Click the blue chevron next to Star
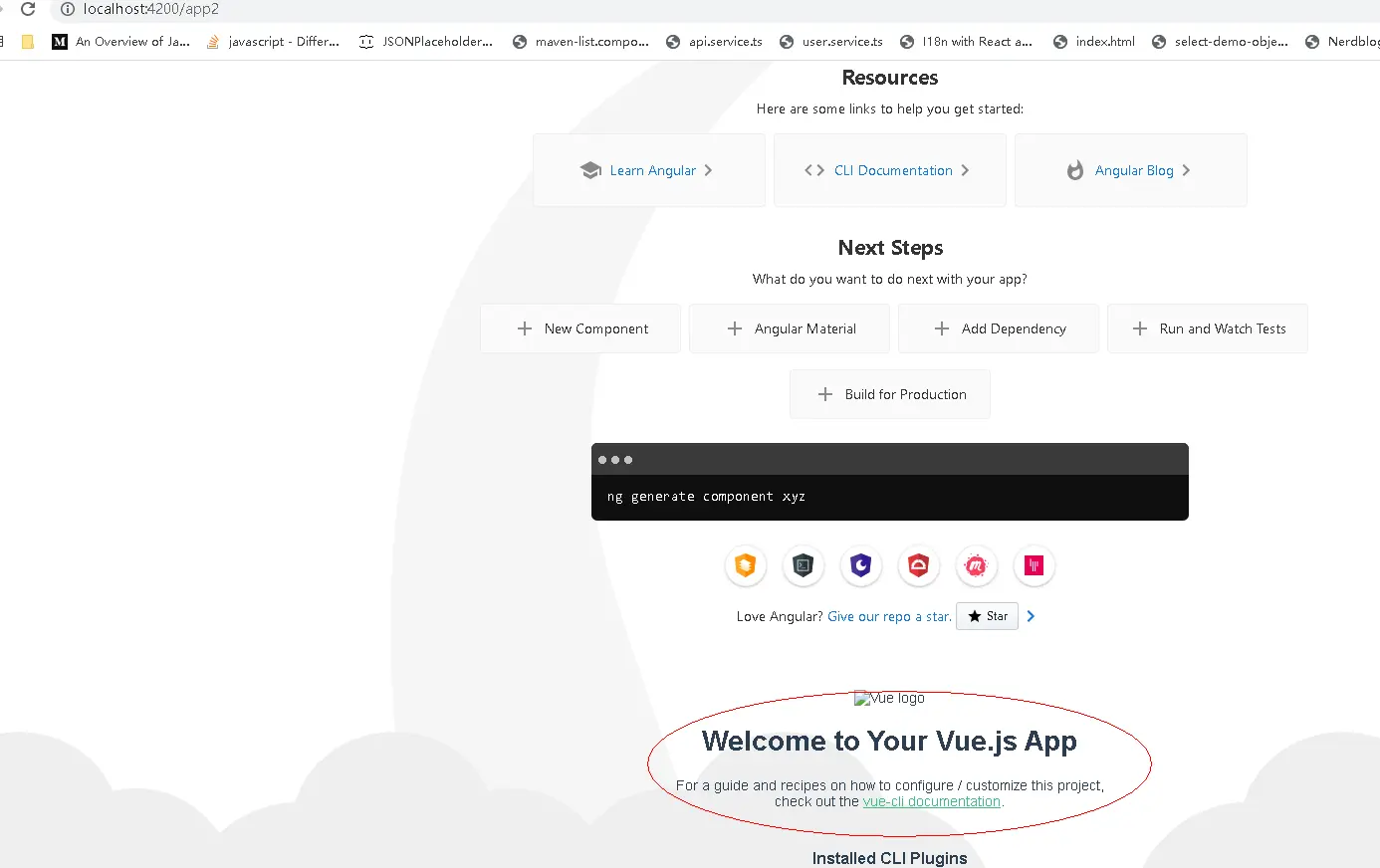The height and width of the screenshot is (868, 1380). point(1031,616)
